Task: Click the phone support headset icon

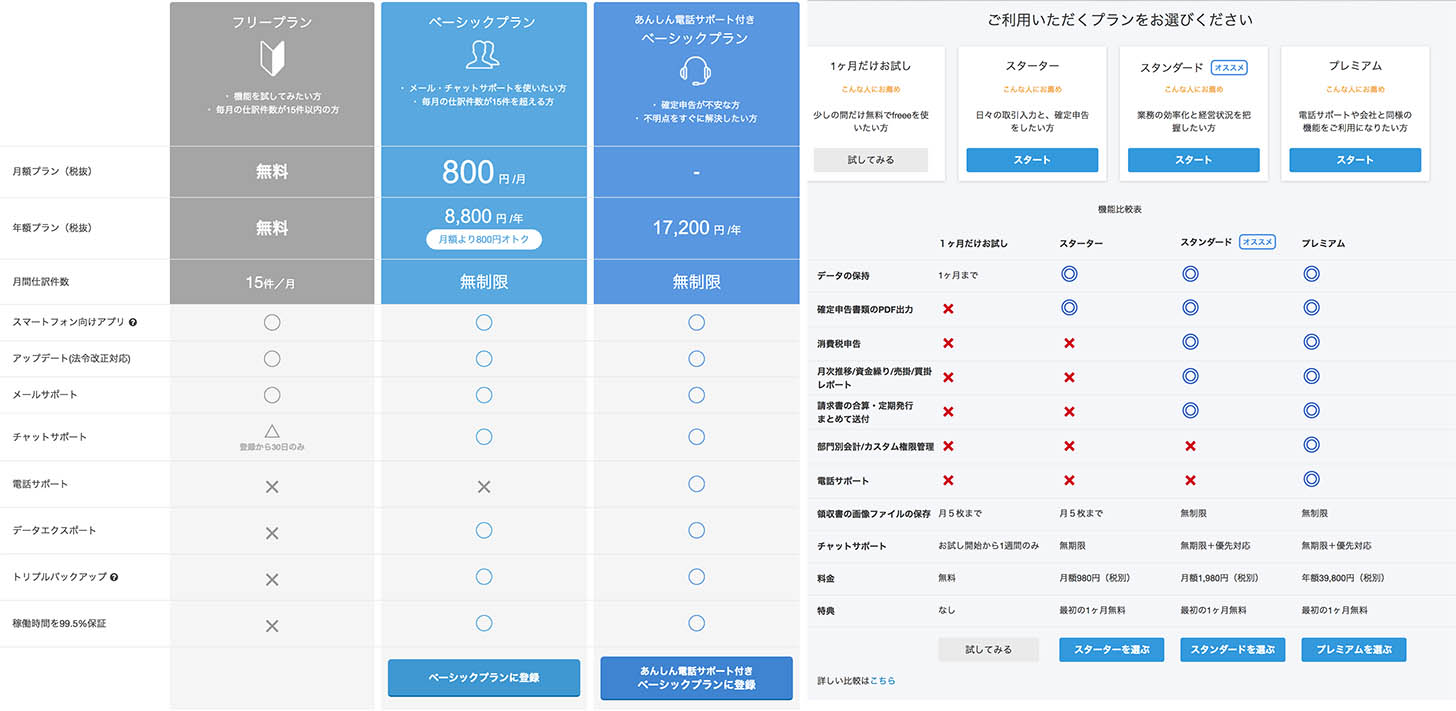Action: pos(696,72)
